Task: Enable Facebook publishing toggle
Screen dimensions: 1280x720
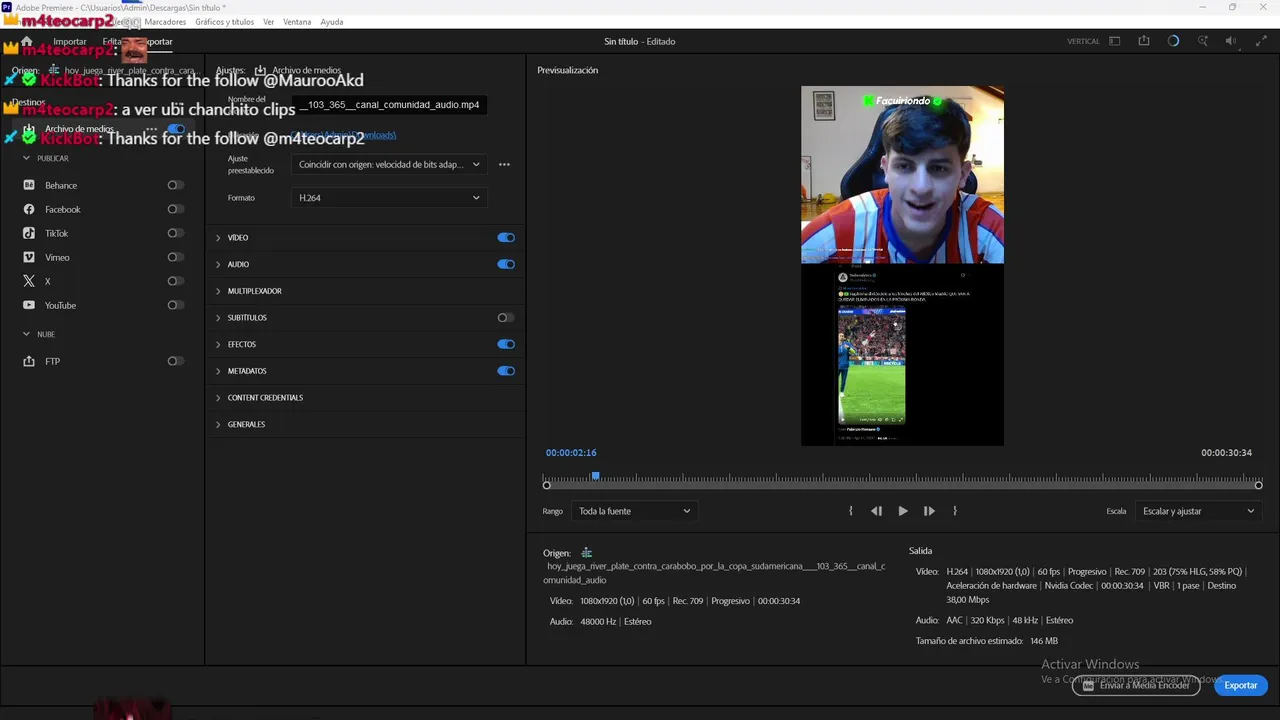Action: 175,209
